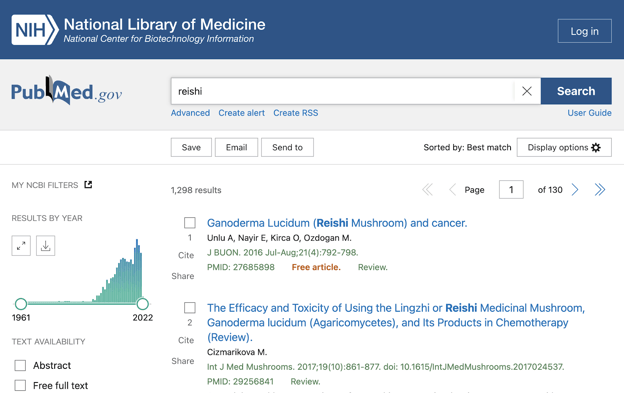This screenshot has height=393, width=624.
Task: Click the 'Free article.' label
Action: (316, 267)
